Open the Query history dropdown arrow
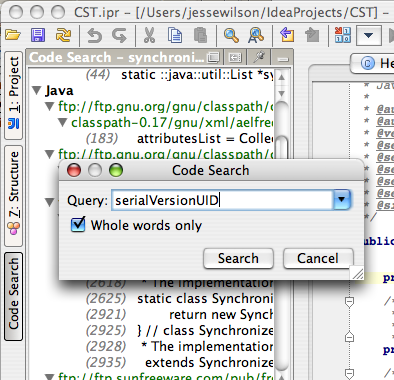This screenshot has height=380, width=394. tap(341, 200)
